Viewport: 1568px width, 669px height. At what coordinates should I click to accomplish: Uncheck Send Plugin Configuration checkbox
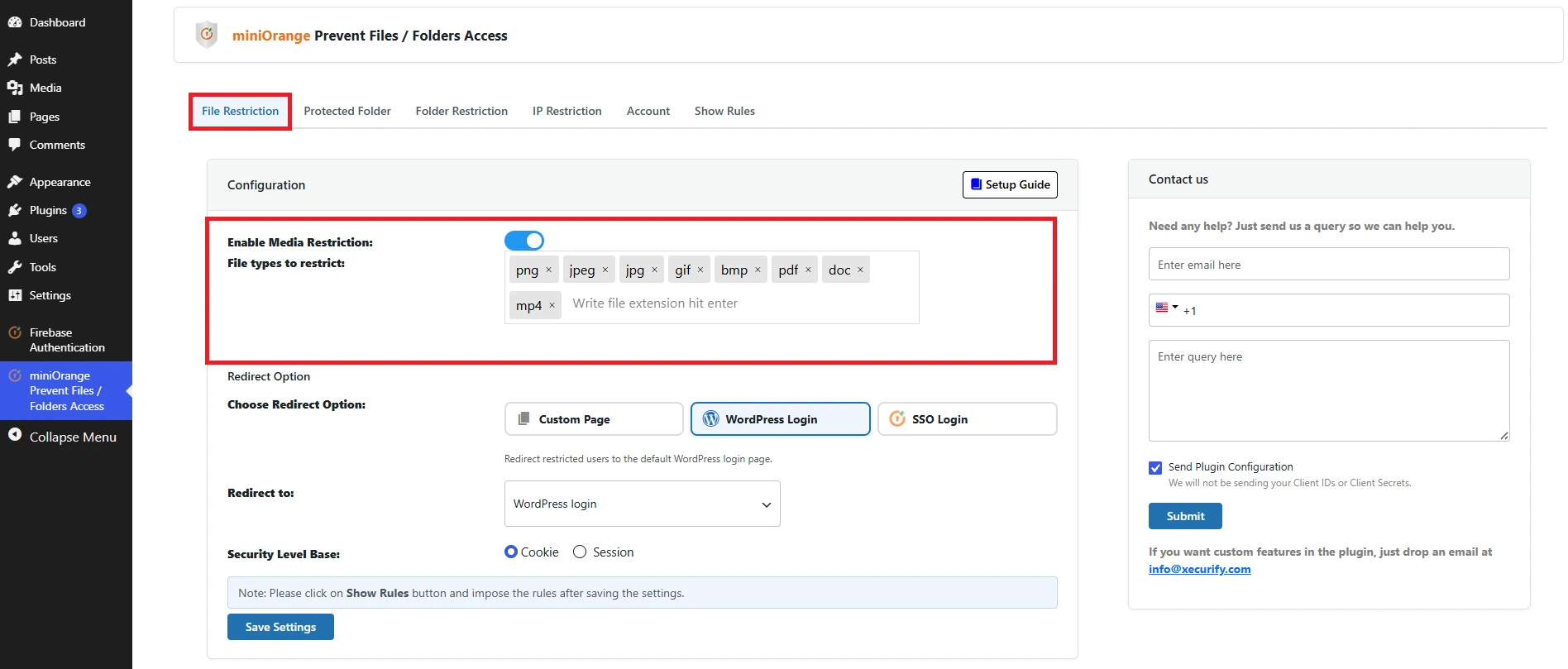1155,468
